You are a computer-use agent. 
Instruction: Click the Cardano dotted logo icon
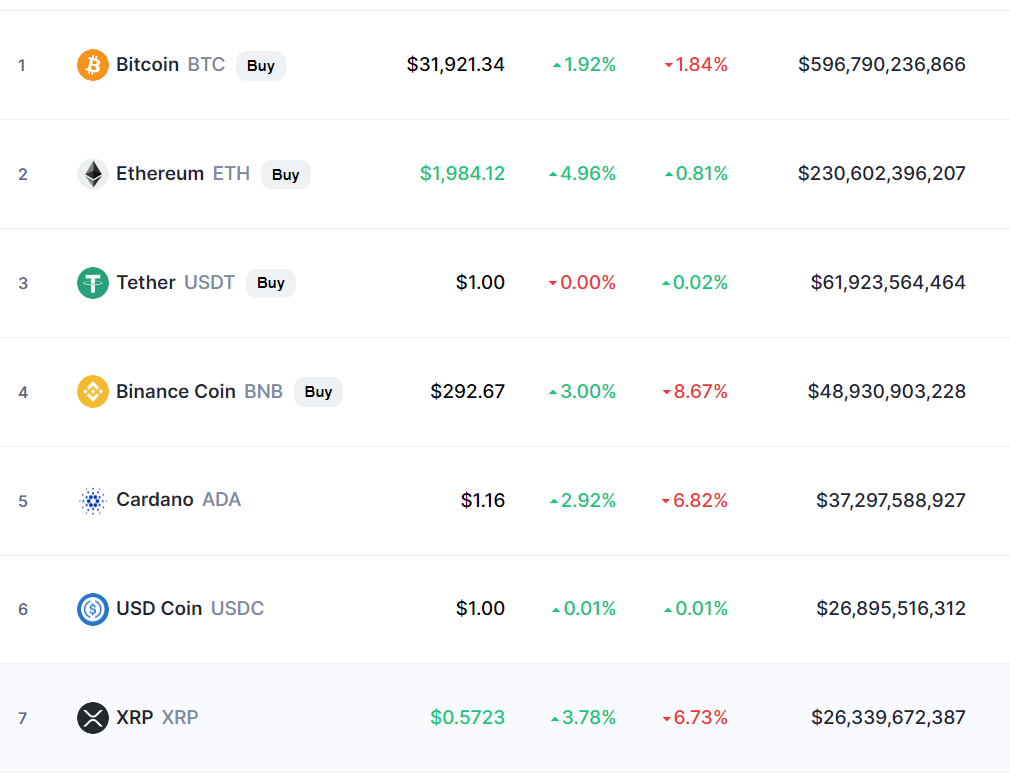tap(93, 500)
